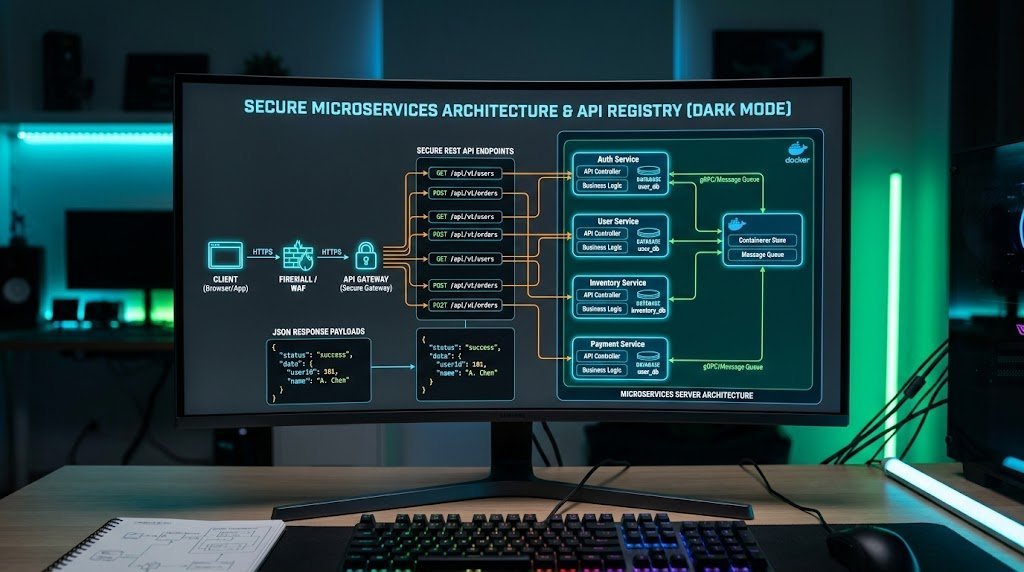
Task: Click the FIREWALL / WAF label
Action: click(x=298, y=283)
